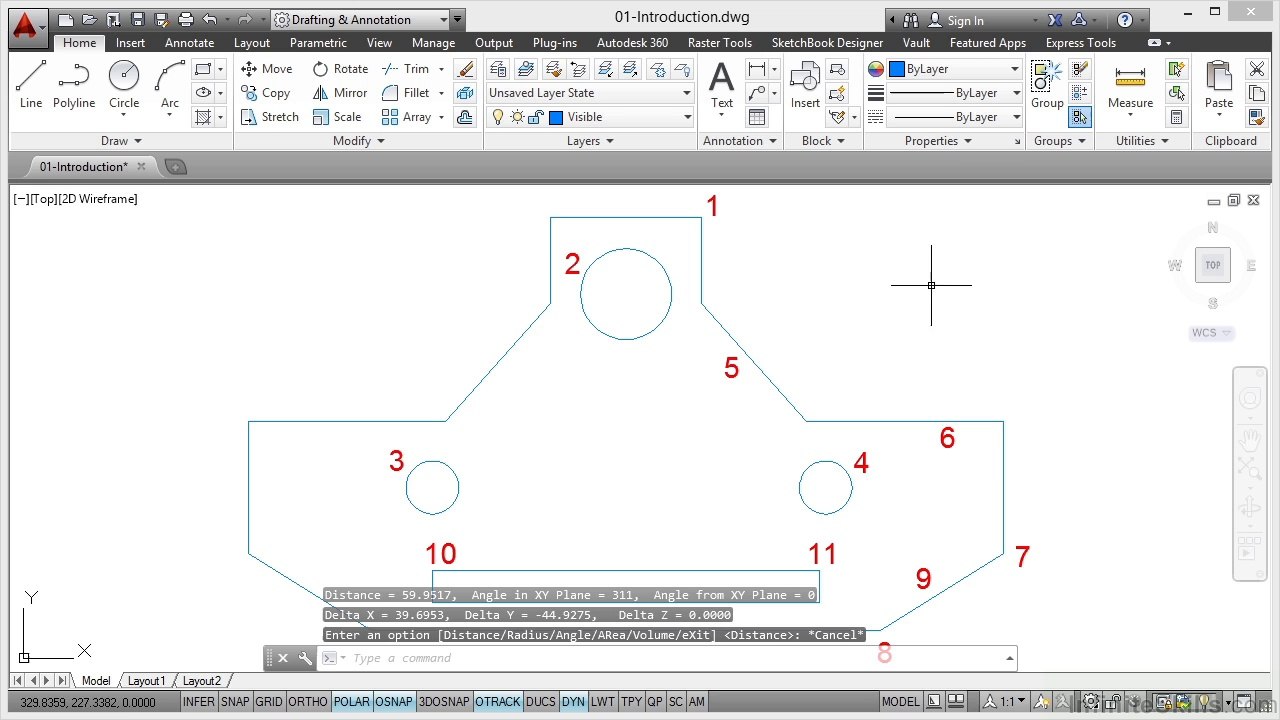
Task: Click the Print icon in quick access toolbar
Action: (x=185, y=20)
